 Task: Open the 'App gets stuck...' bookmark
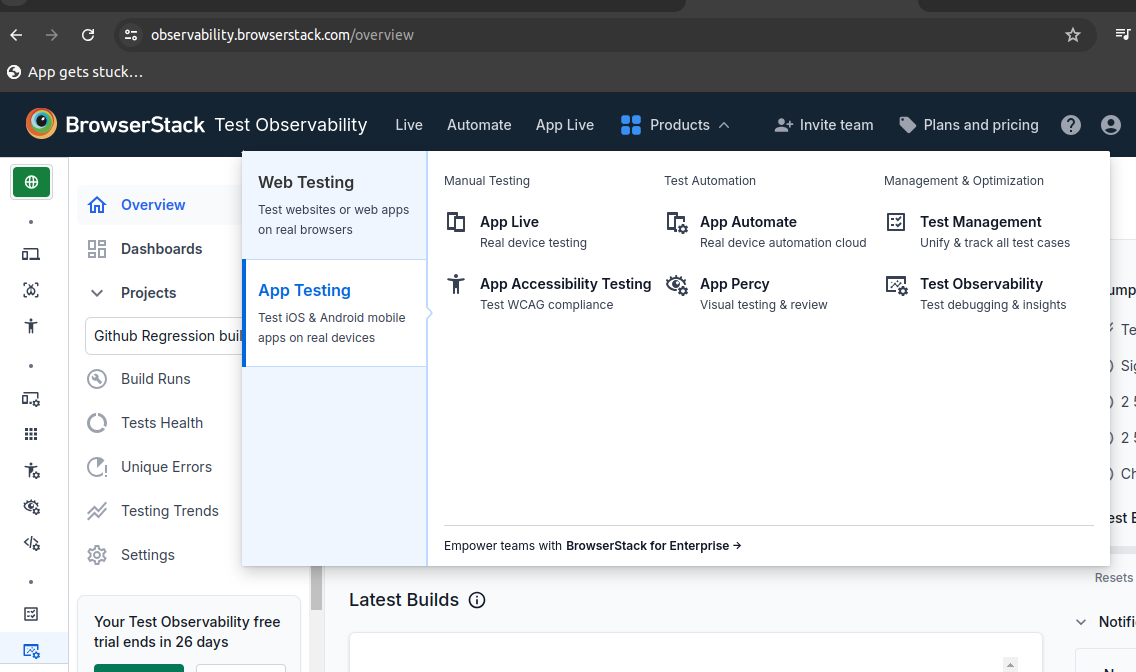[75, 72]
